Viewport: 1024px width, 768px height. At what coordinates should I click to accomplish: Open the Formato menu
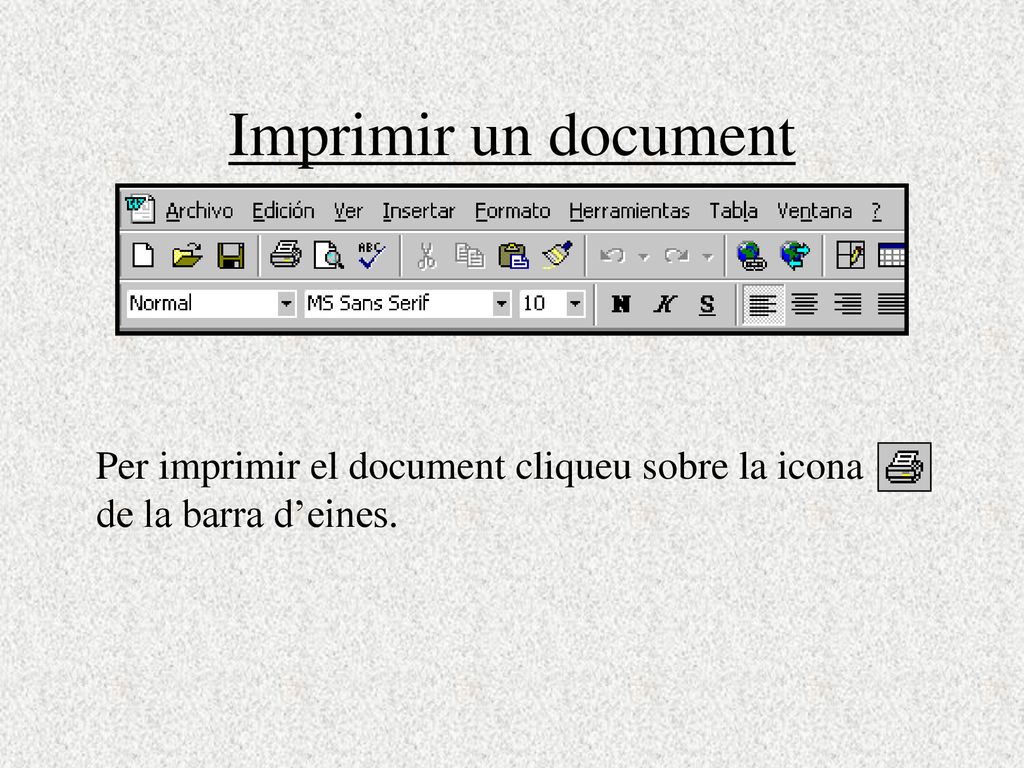513,211
